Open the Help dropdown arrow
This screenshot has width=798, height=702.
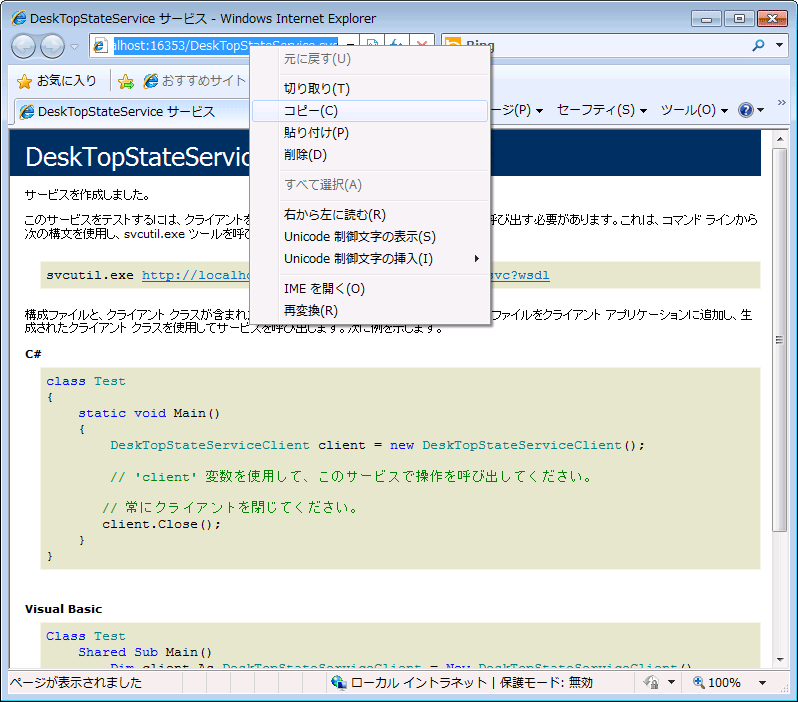760,110
